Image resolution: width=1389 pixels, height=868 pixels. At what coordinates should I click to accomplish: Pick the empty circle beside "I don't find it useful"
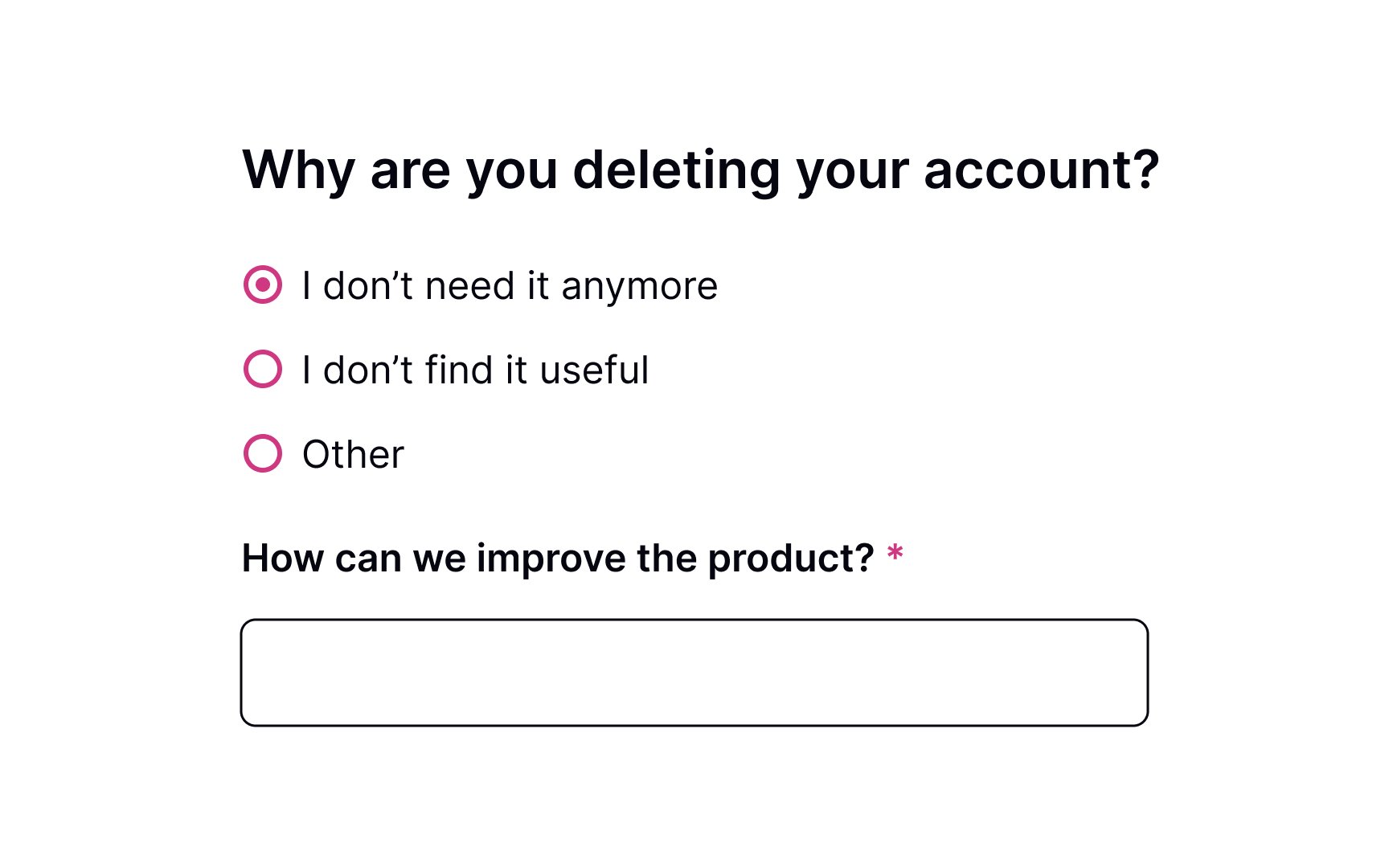263,369
